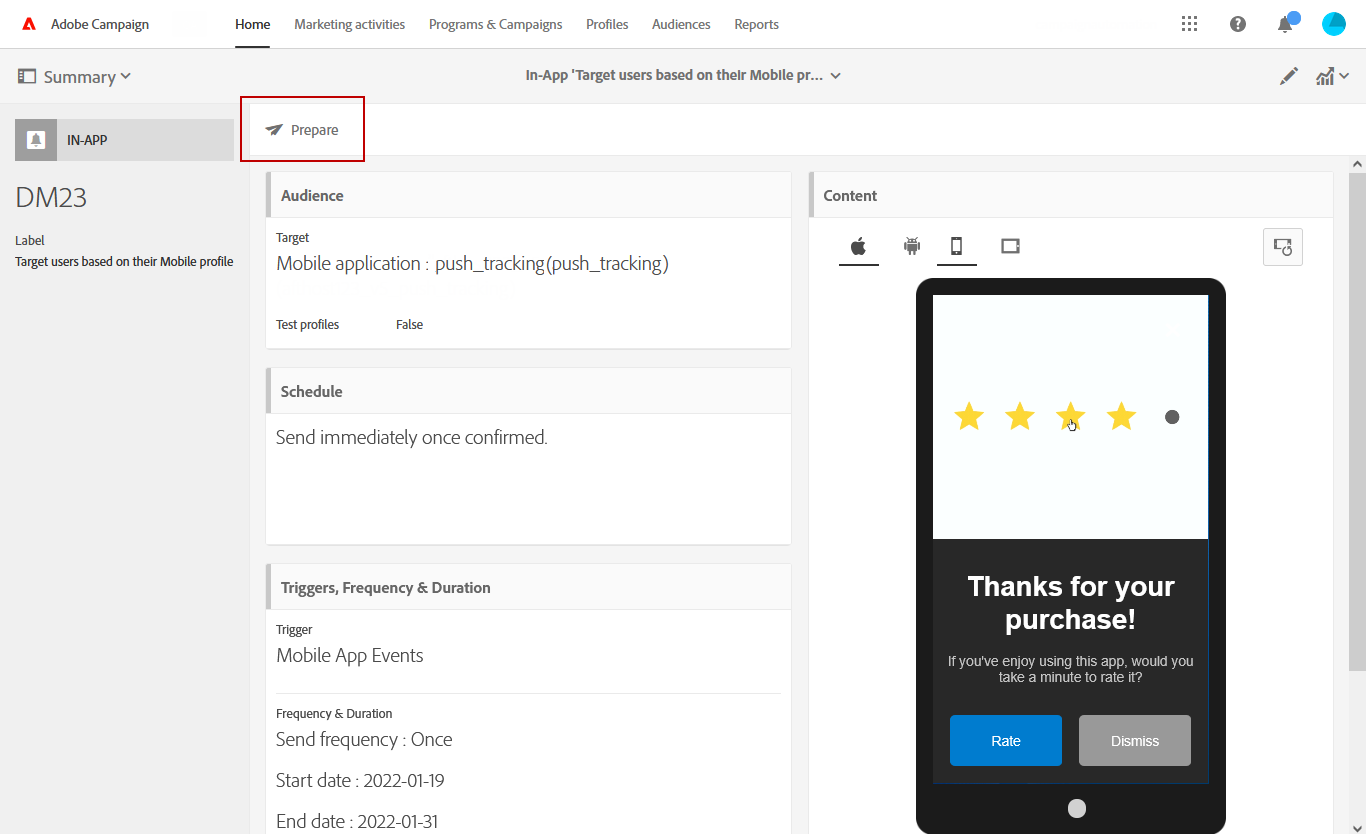The image size is (1366, 834).
Task: Click the second rating star
Action: (x=1019, y=416)
